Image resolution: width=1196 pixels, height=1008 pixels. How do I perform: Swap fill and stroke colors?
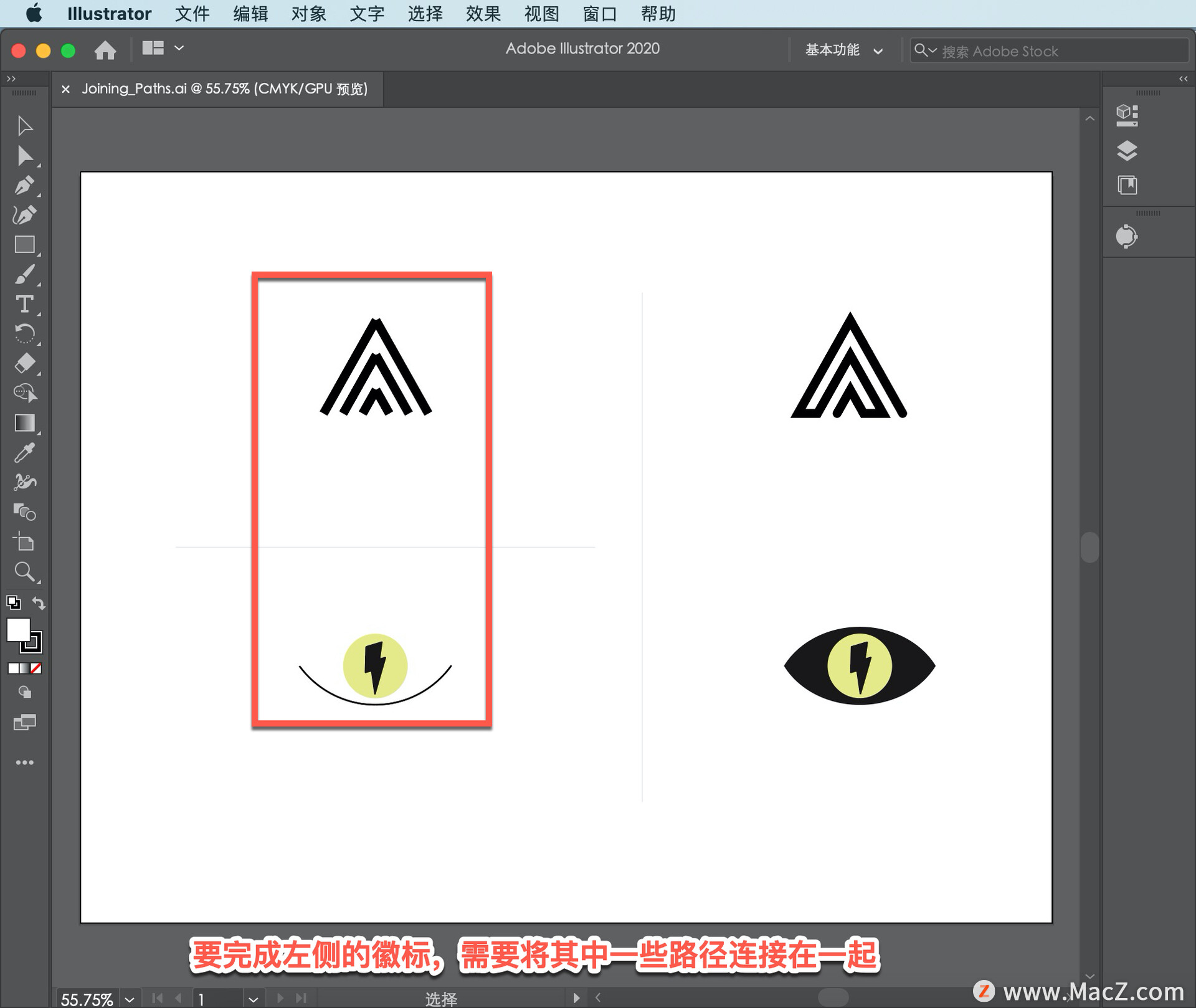coord(39,602)
